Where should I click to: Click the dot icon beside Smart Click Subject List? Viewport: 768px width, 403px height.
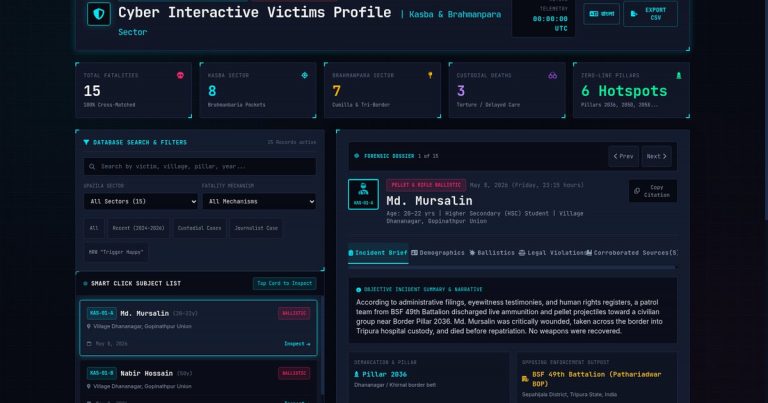coord(85,284)
